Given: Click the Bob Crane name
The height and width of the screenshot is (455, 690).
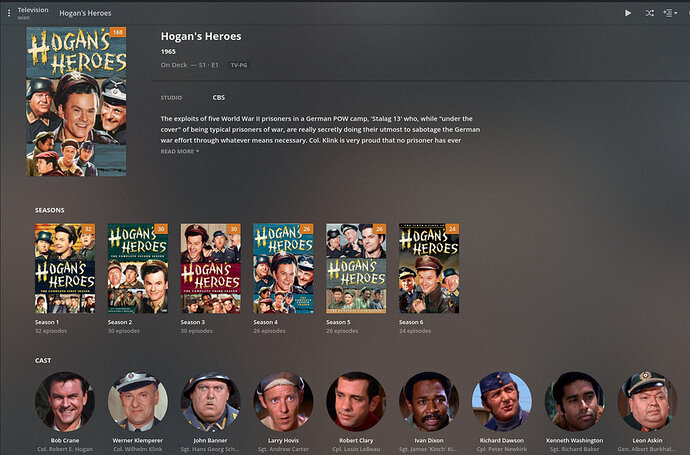Looking at the screenshot, I should point(65,440).
